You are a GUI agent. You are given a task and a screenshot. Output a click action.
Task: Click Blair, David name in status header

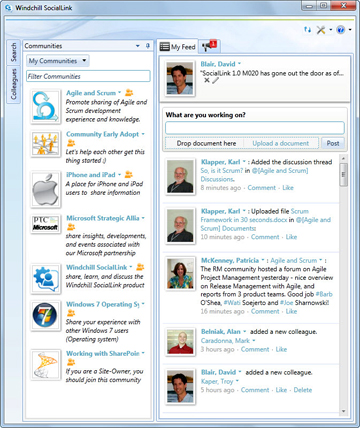coord(218,64)
